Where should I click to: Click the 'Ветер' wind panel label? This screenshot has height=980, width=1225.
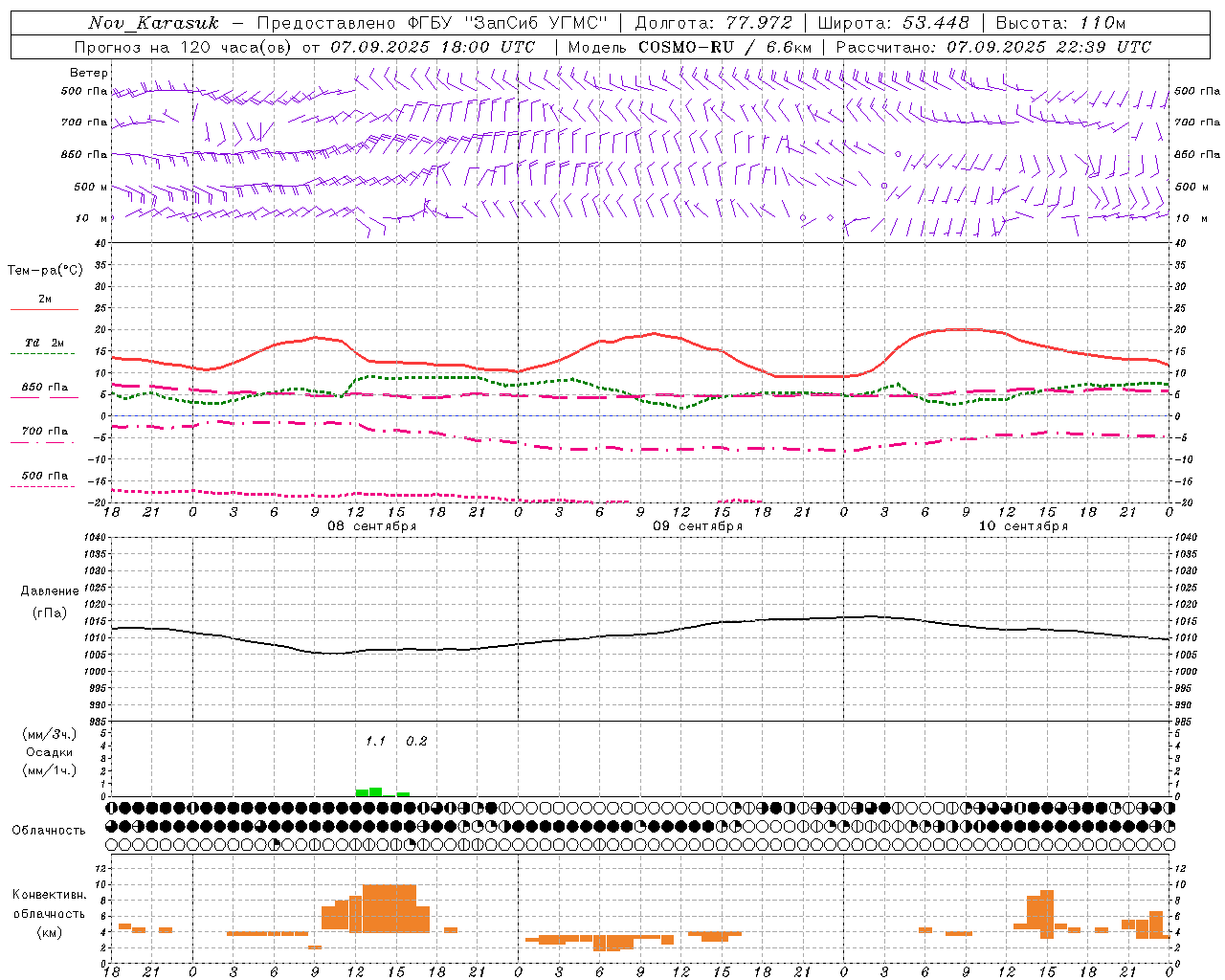point(88,73)
